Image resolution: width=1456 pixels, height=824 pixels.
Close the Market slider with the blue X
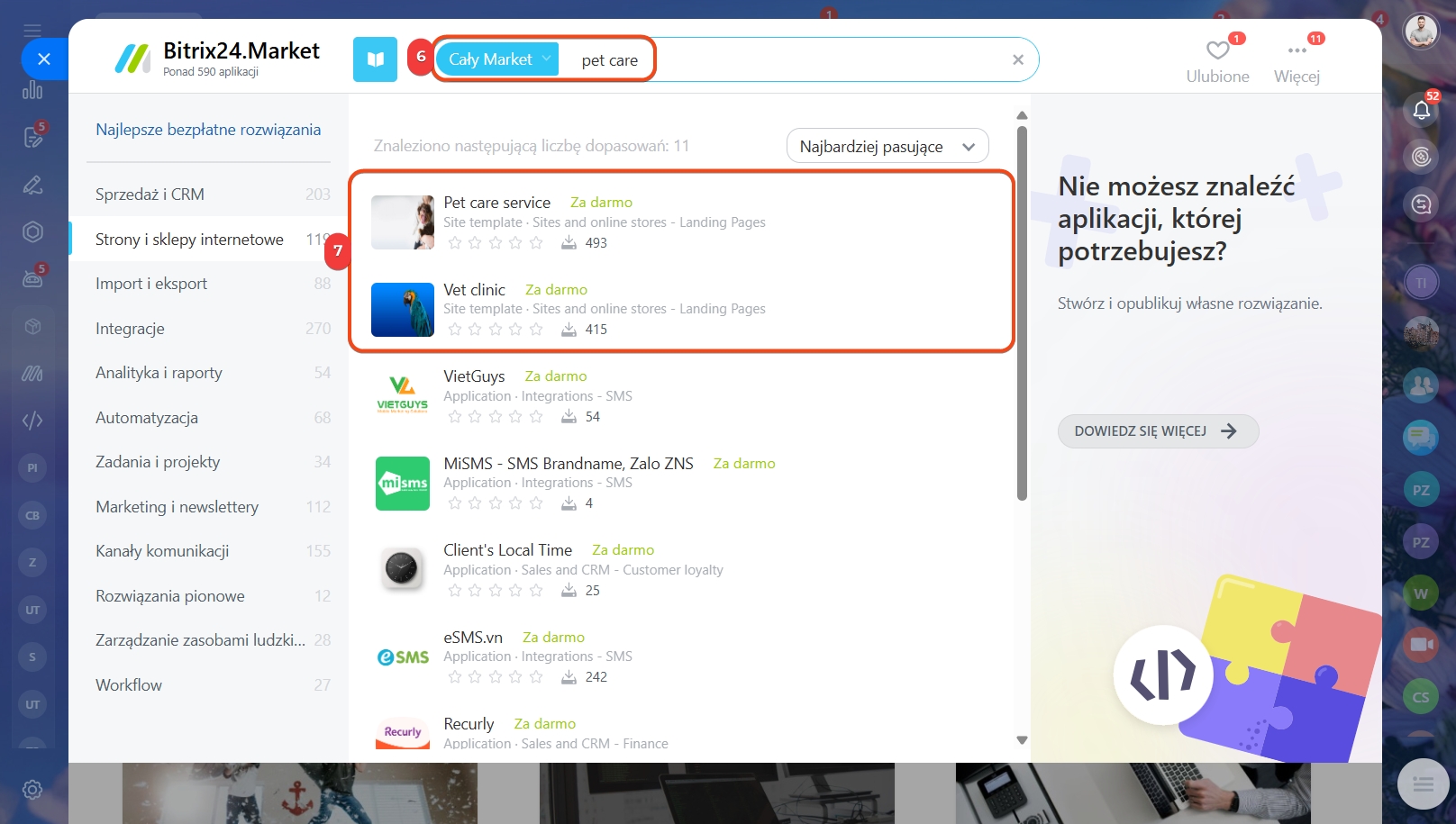[44, 59]
